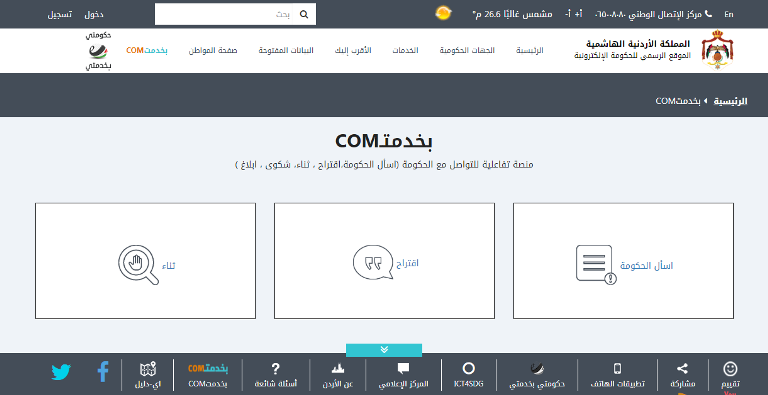Click دخول login link
768x395 pixels.
tap(94, 14)
